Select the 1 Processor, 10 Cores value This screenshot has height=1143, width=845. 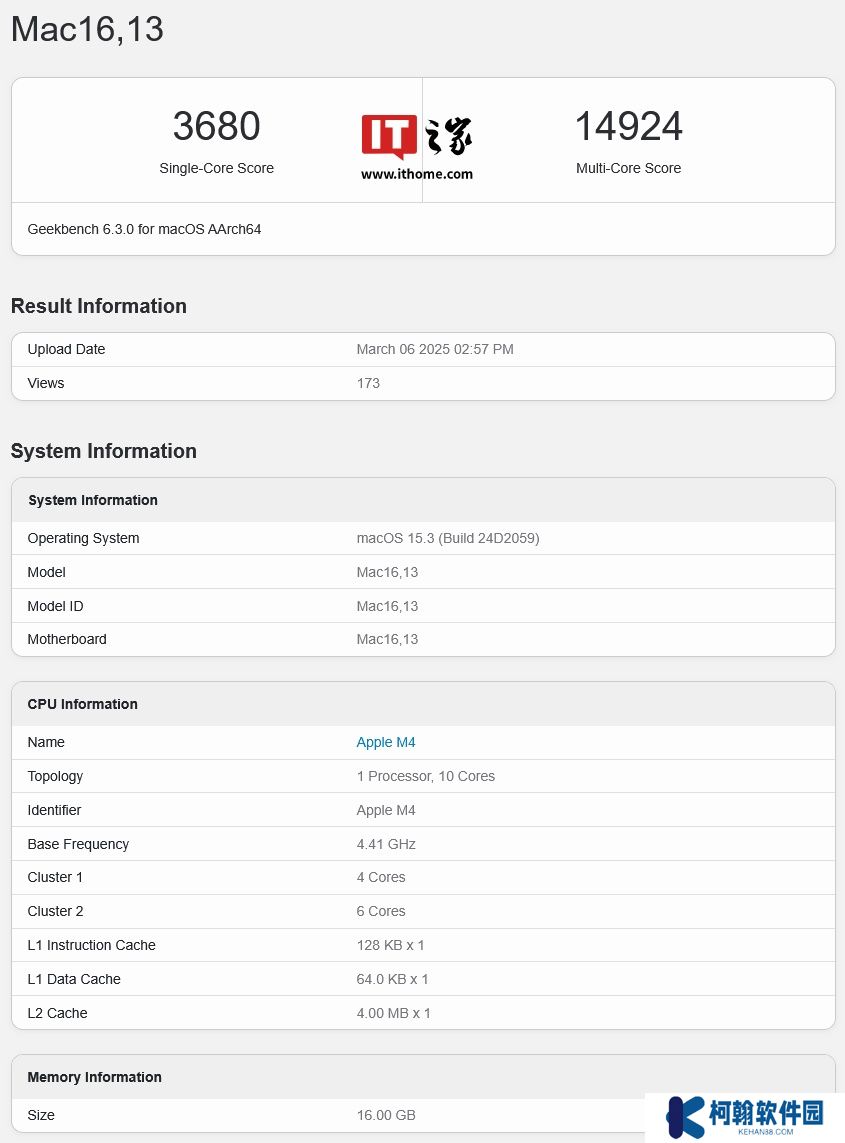point(426,776)
